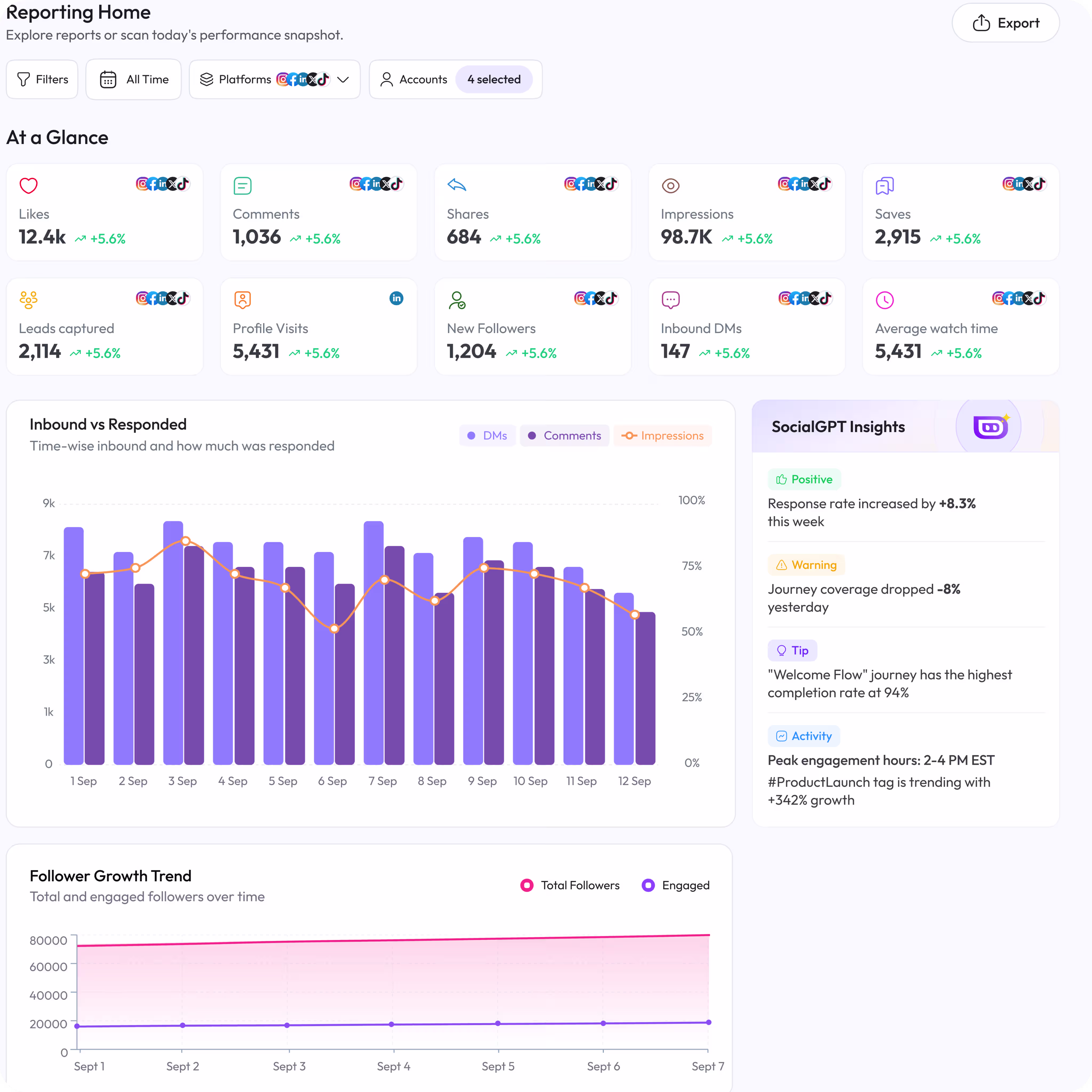Open the Filters menu
This screenshot has height=1092, width=1092.
42,80
